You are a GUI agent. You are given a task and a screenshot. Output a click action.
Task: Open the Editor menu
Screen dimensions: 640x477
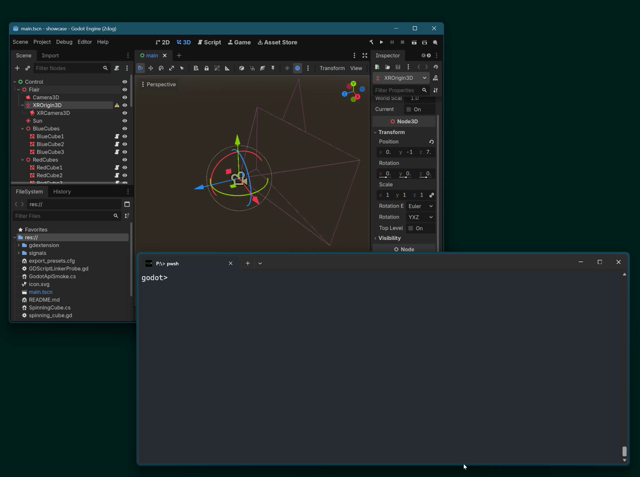84,42
